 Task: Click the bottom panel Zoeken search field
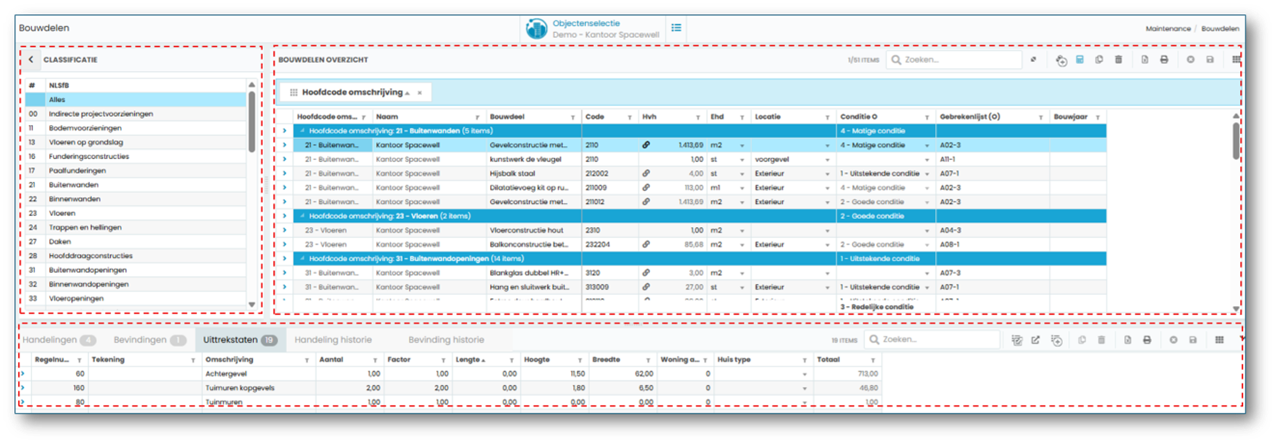pos(931,340)
